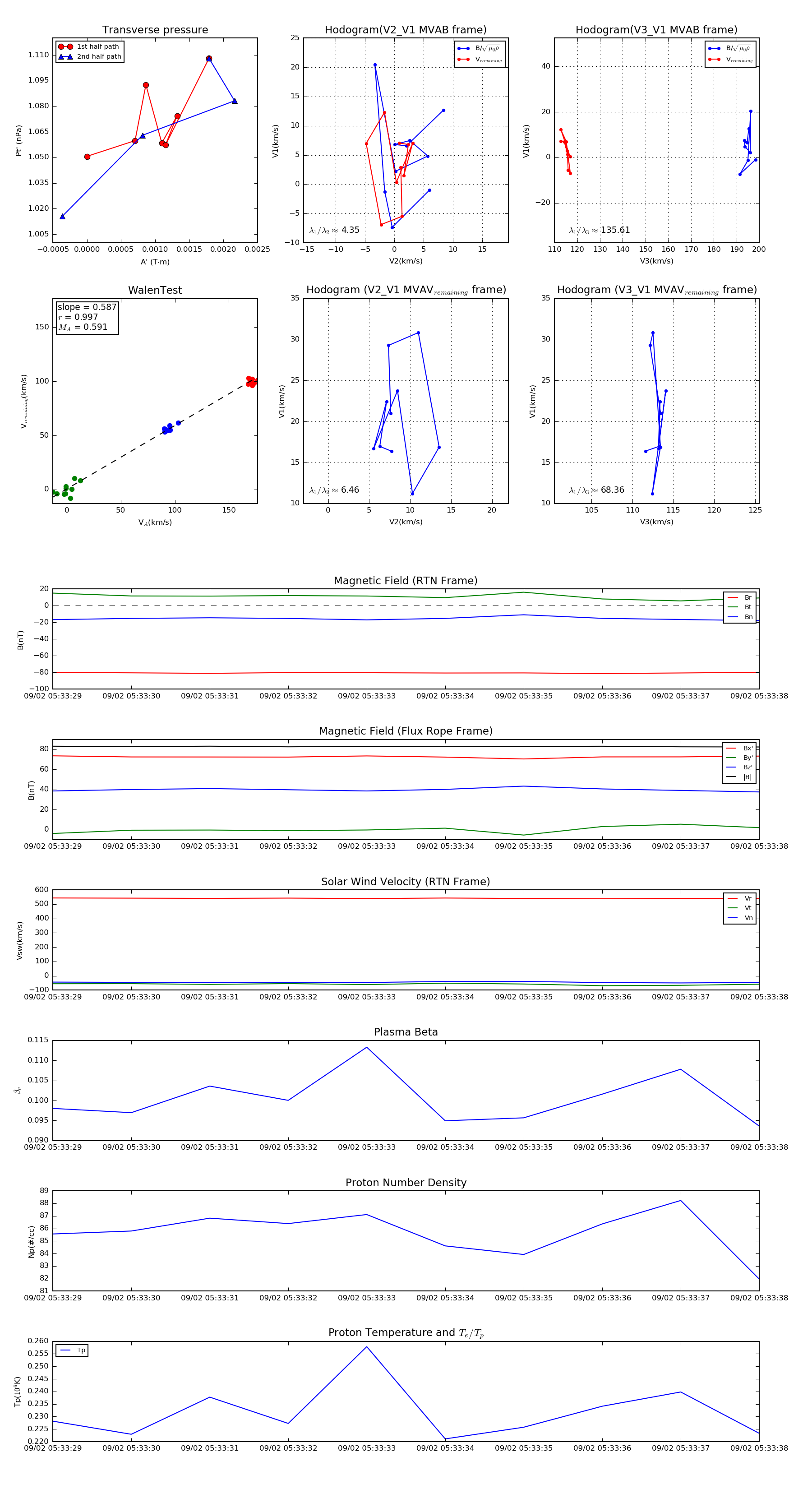
Task: Click the "Solar Wind Velocity (RTN Frame)" title
Action: point(406,882)
